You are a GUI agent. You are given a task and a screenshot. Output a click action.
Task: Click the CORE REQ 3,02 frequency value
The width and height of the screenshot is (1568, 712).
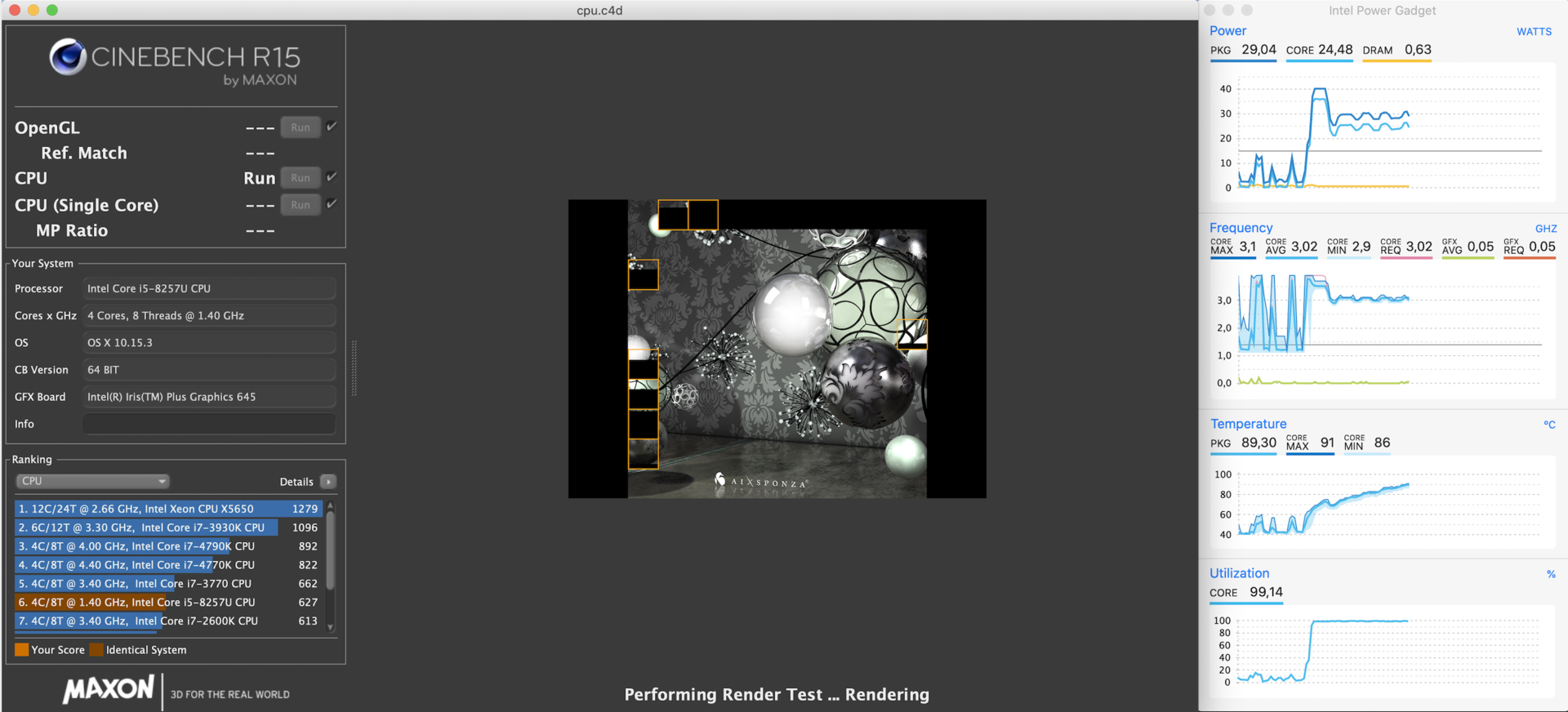pos(1406,247)
